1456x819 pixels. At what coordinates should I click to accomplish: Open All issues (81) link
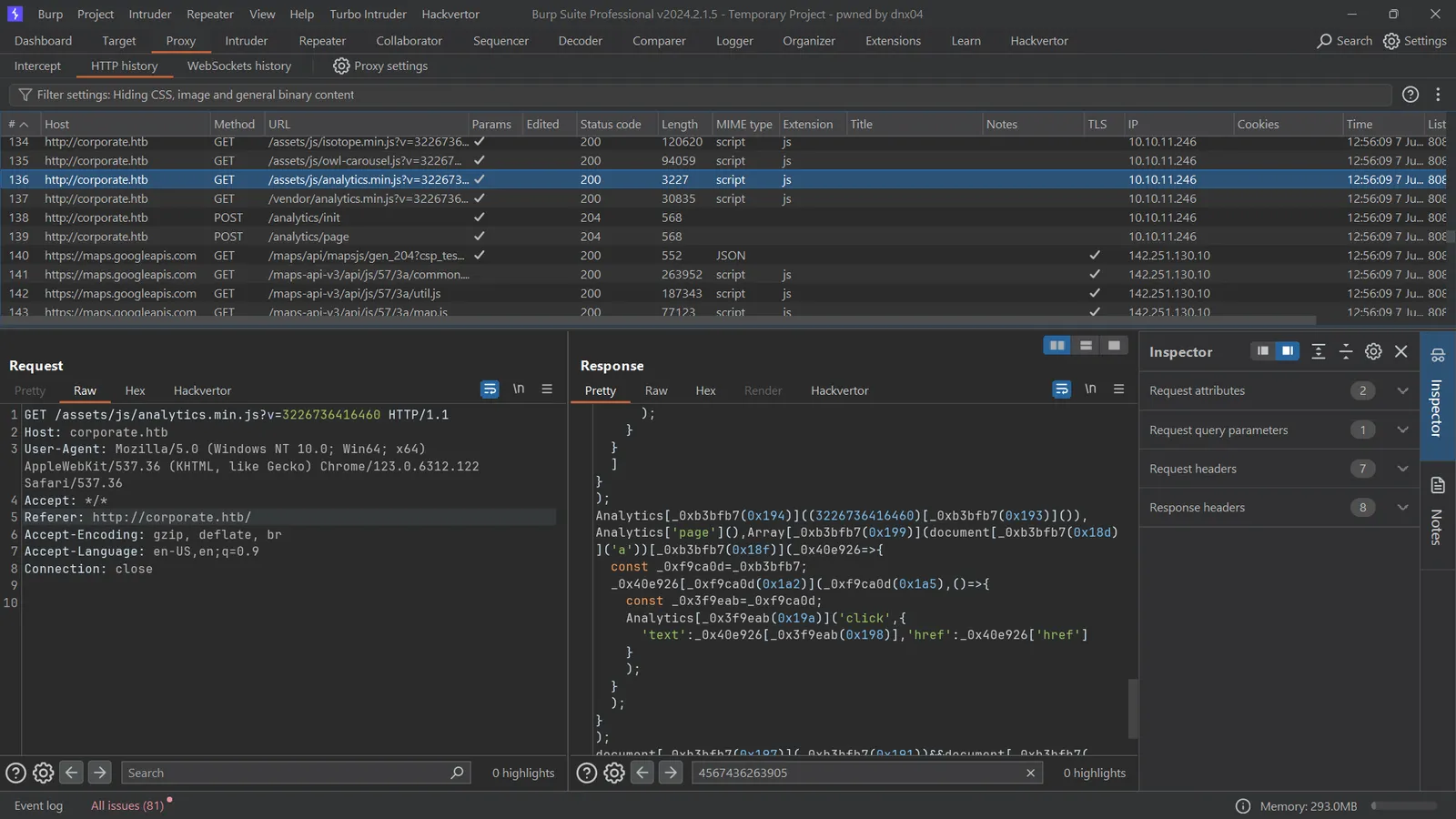pyautogui.click(x=127, y=805)
